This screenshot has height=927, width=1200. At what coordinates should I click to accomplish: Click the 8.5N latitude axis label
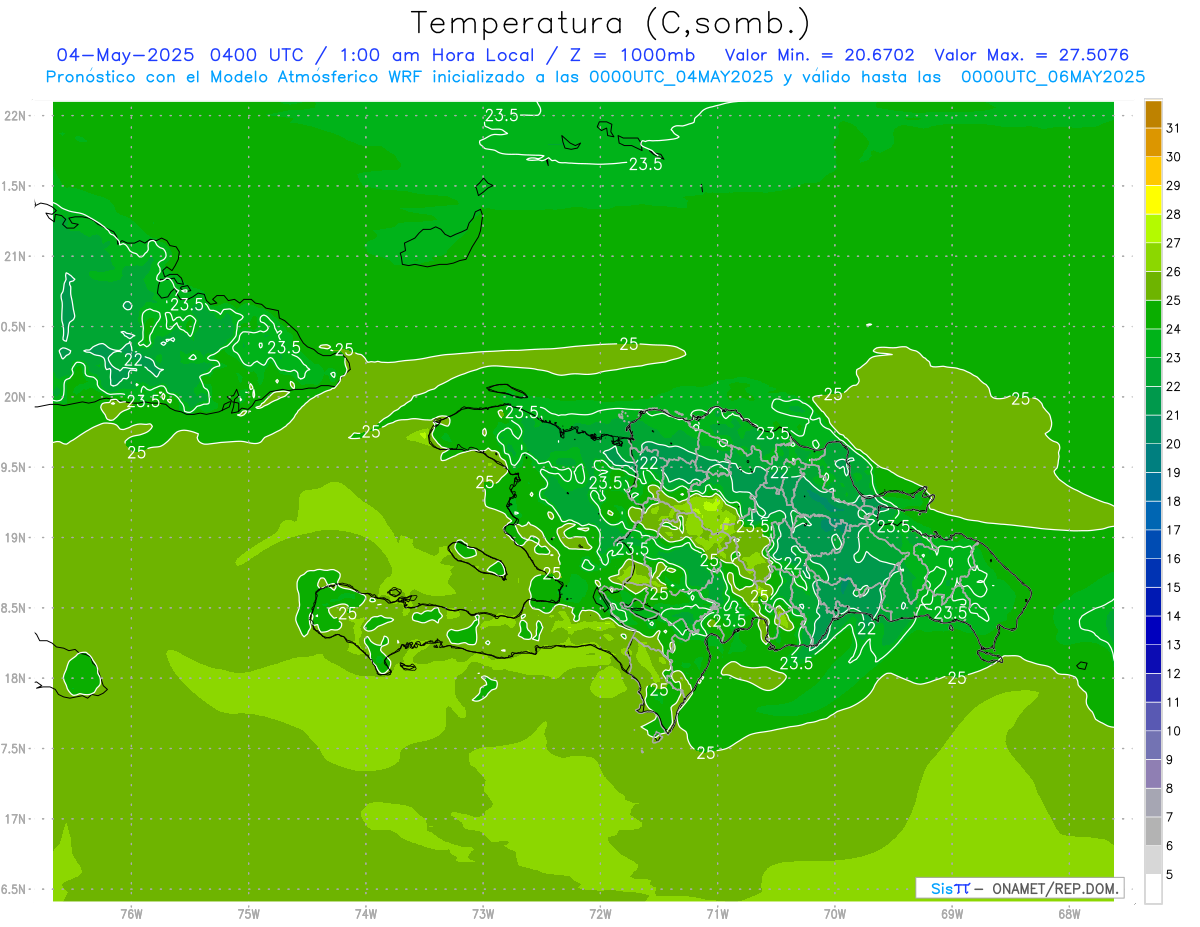(x=16, y=608)
